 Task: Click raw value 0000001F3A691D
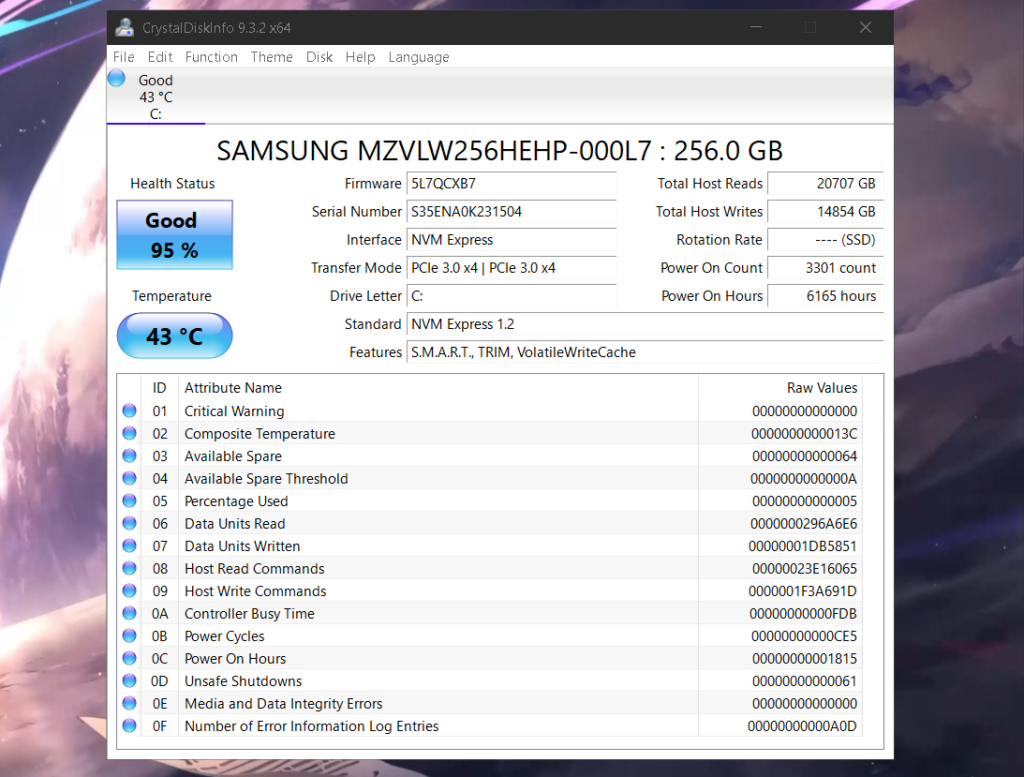click(803, 591)
